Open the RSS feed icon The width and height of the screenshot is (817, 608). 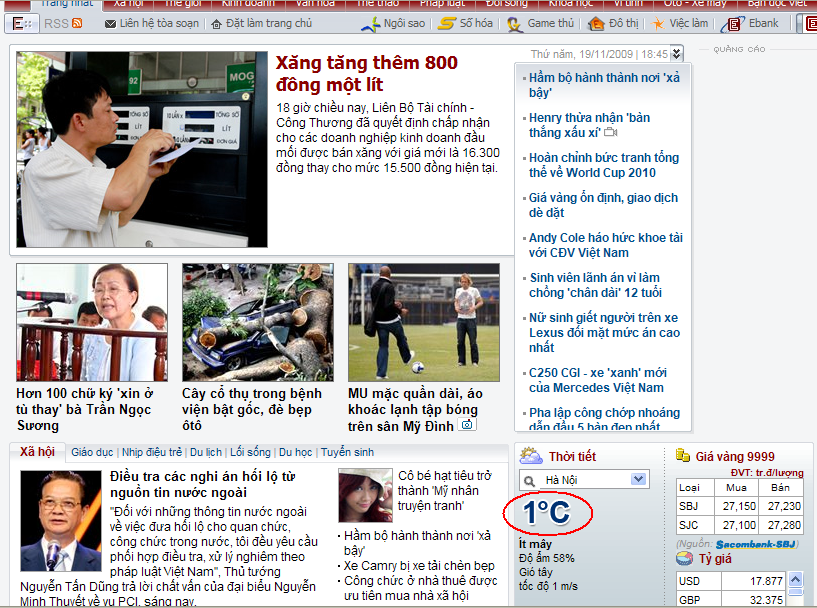[77, 23]
